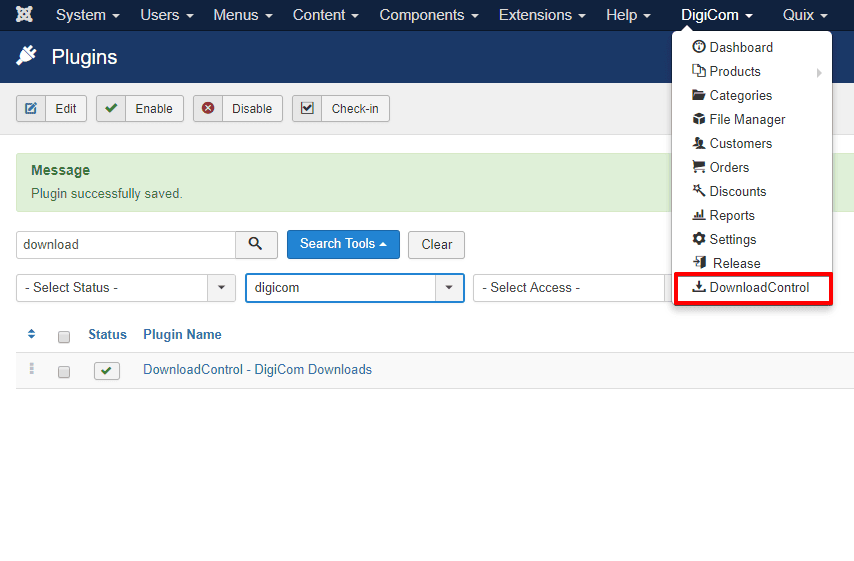
Task: Click the Enable button checkmark icon
Action: 111,109
